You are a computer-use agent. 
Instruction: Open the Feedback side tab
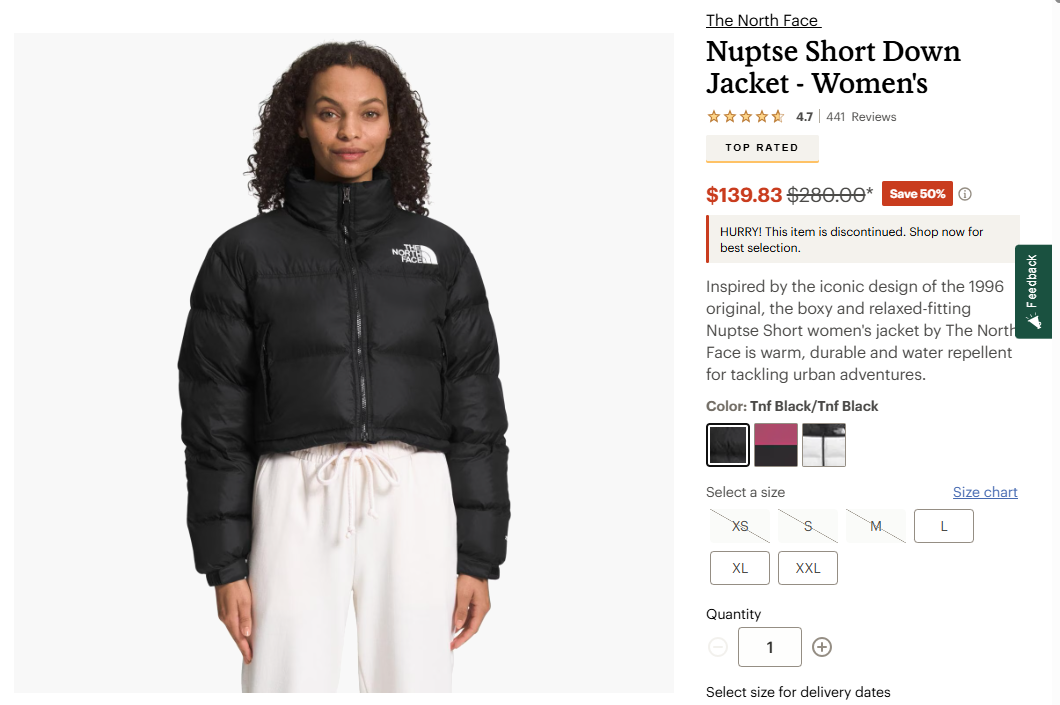[1033, 291]
